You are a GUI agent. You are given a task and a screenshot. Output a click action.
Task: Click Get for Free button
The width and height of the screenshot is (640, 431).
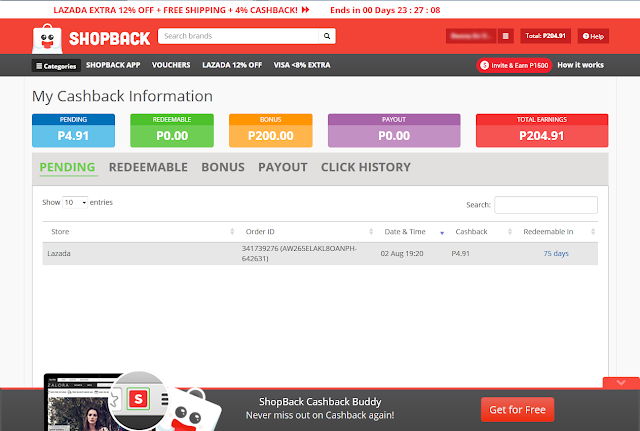click(517, 409)
